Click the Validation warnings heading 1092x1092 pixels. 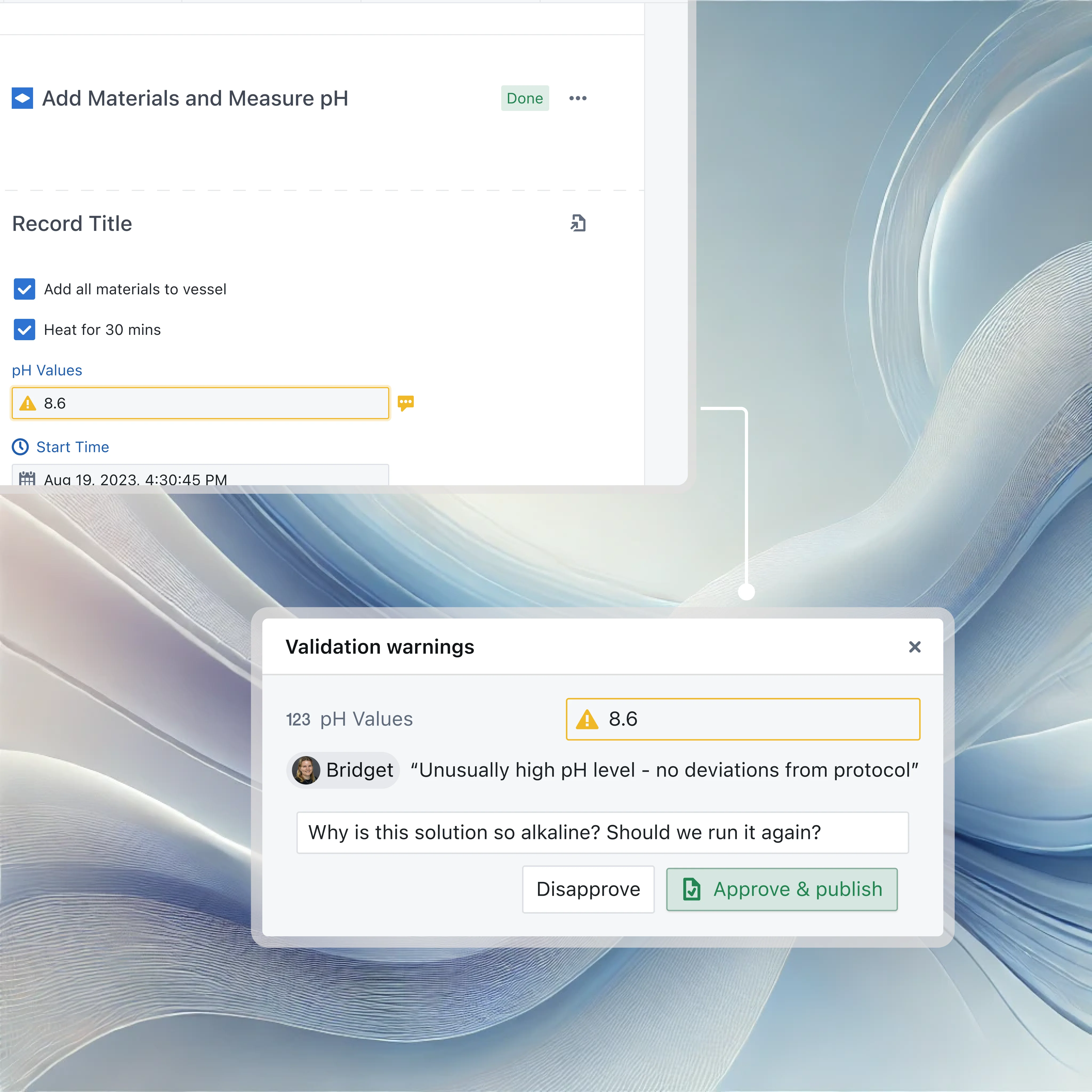(380, 647)
